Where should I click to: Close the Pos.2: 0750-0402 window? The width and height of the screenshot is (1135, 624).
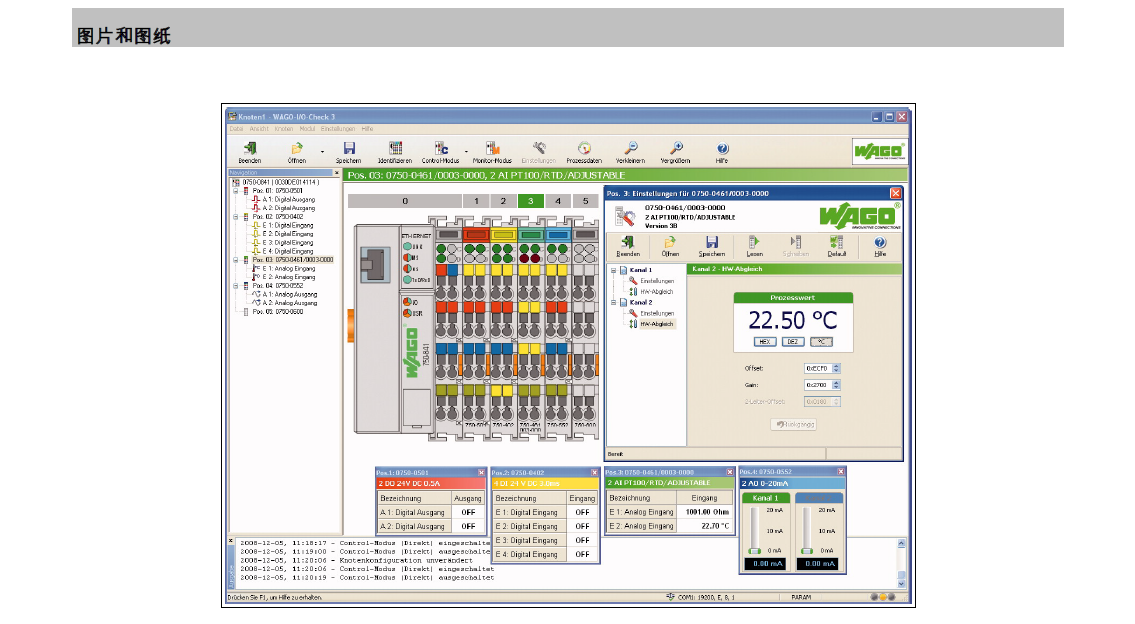point(595,473)
